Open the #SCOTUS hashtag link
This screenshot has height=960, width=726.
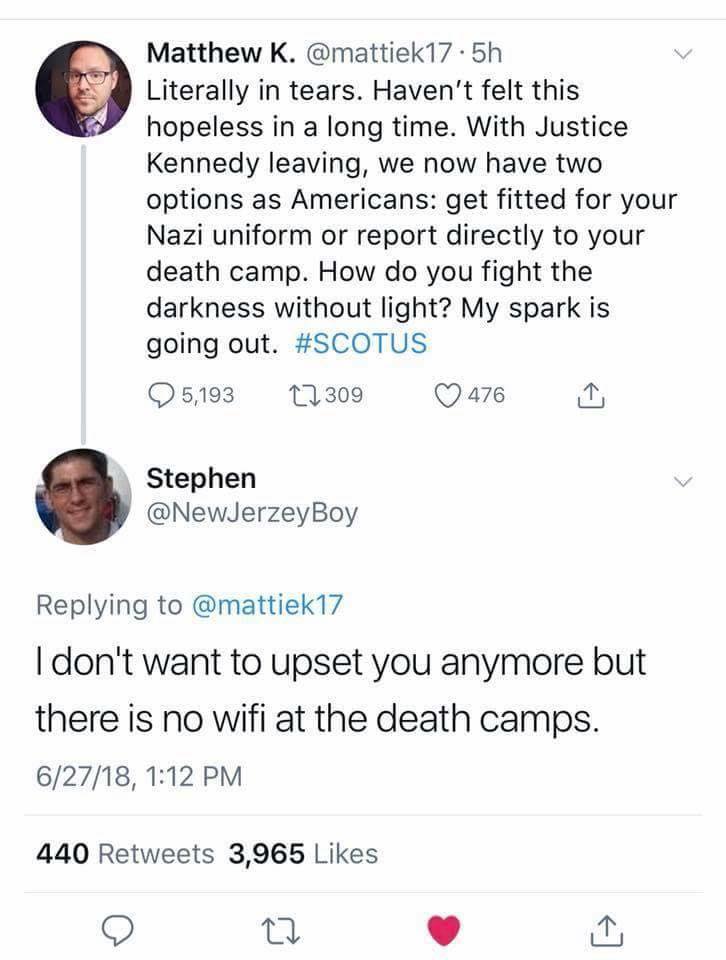[362, 343]
